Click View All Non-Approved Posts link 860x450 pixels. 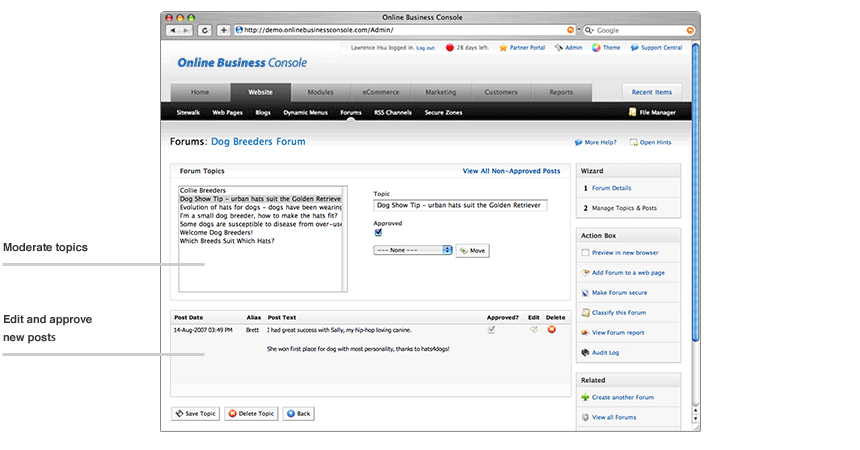tap(511, 171)
